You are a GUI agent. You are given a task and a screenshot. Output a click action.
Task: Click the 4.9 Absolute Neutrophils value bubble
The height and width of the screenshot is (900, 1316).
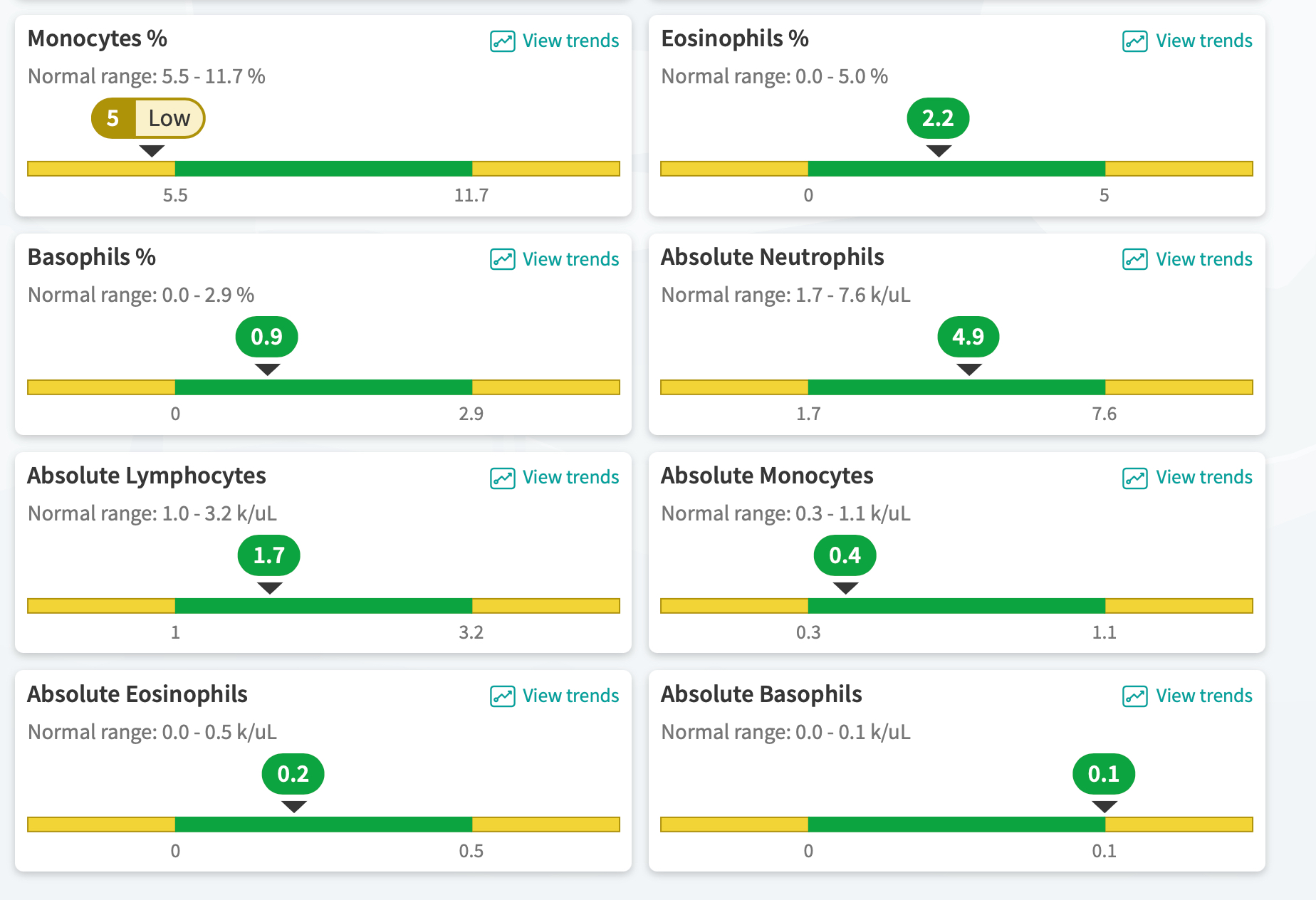click(x=968, y=337)
